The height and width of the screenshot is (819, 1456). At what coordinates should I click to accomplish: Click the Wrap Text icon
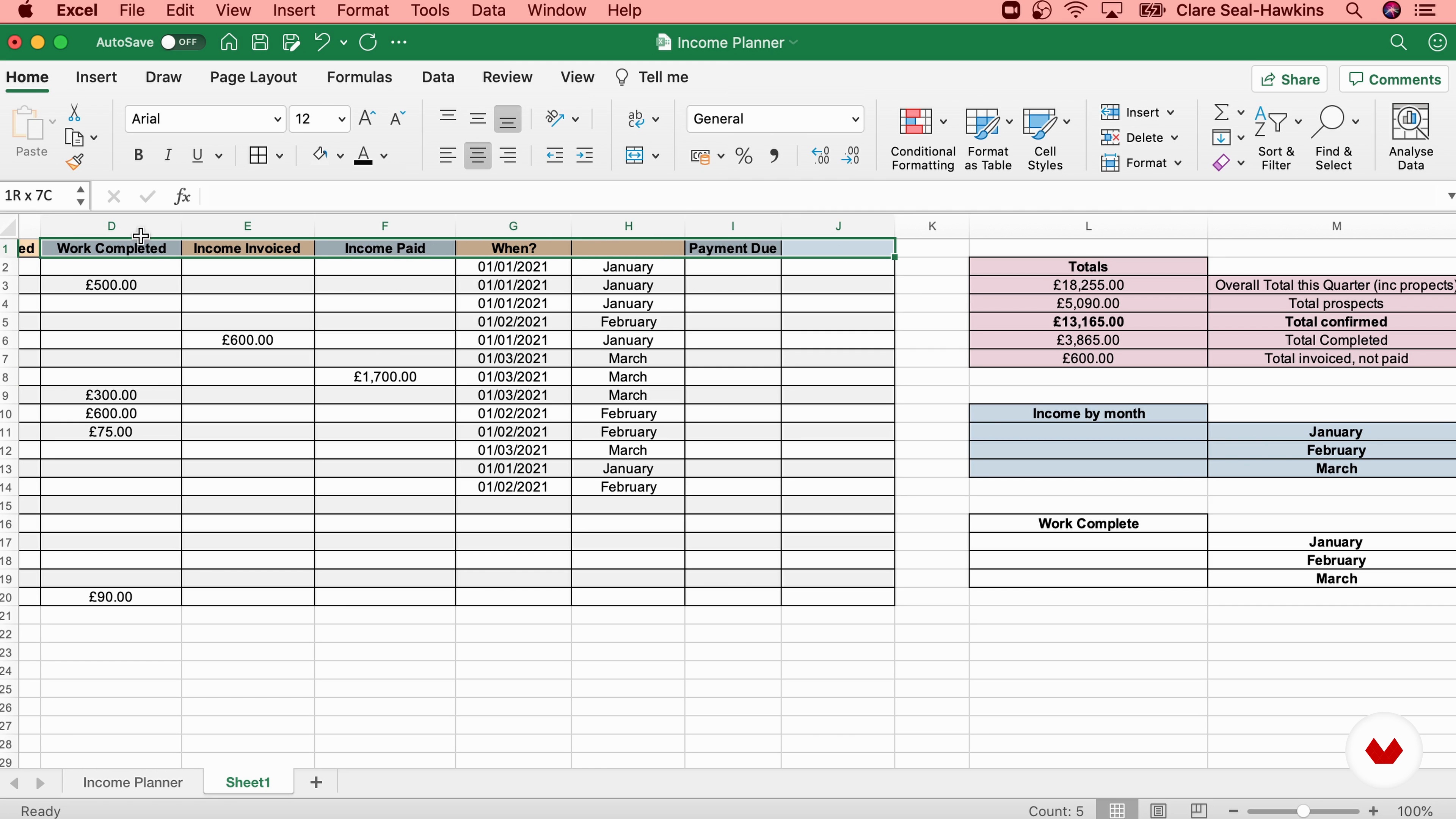[636, 118]
